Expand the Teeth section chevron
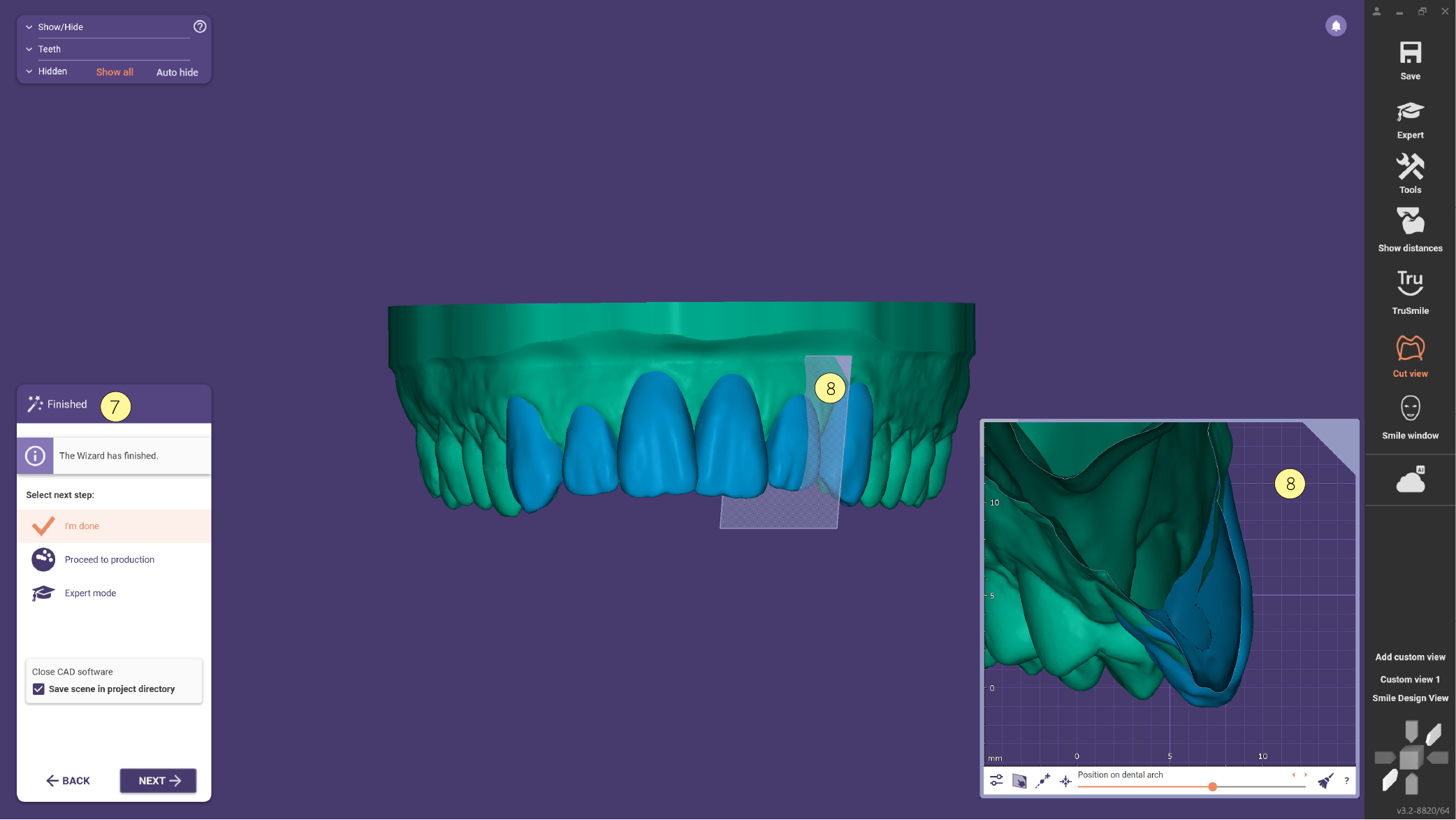 [x=29, y=50]
